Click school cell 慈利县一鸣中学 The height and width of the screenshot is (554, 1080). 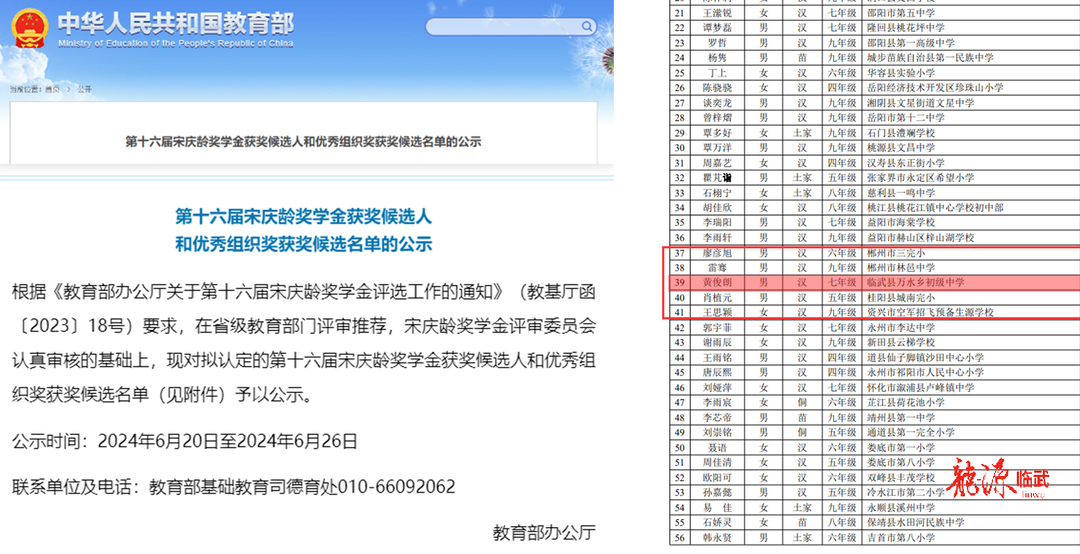coord(901,194)
